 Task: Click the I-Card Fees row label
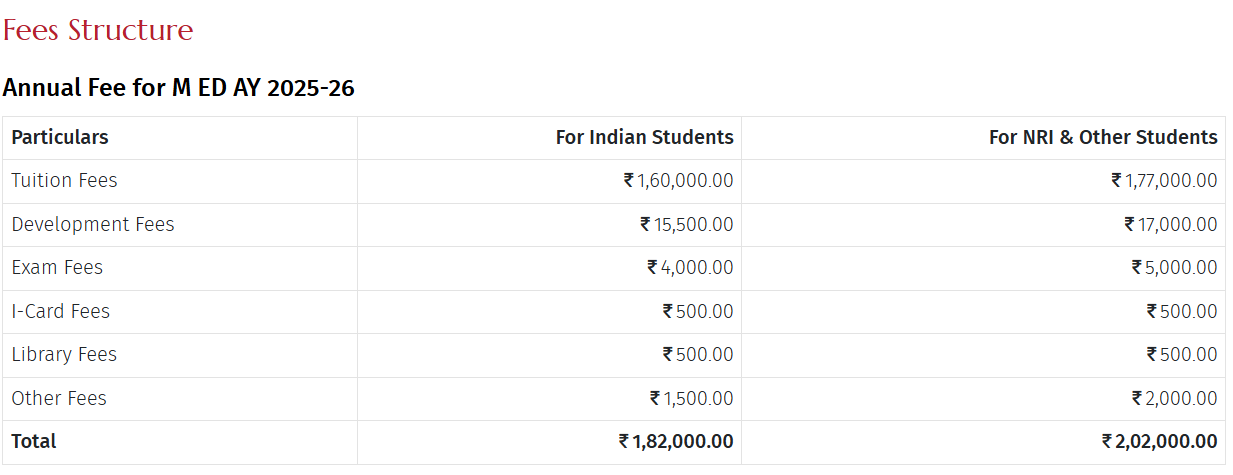point(60,311)
